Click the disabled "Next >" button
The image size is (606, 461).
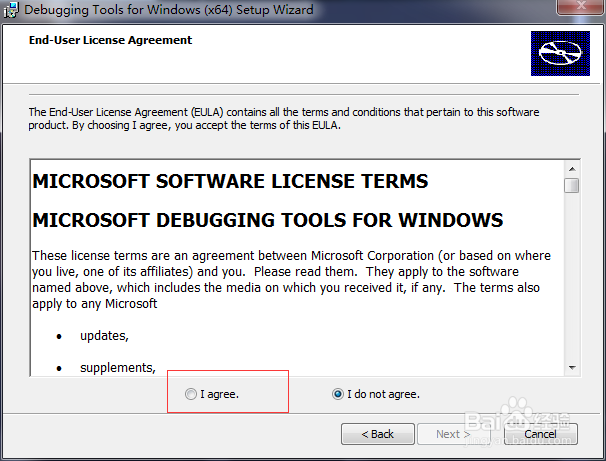click(x=453, y=434)
